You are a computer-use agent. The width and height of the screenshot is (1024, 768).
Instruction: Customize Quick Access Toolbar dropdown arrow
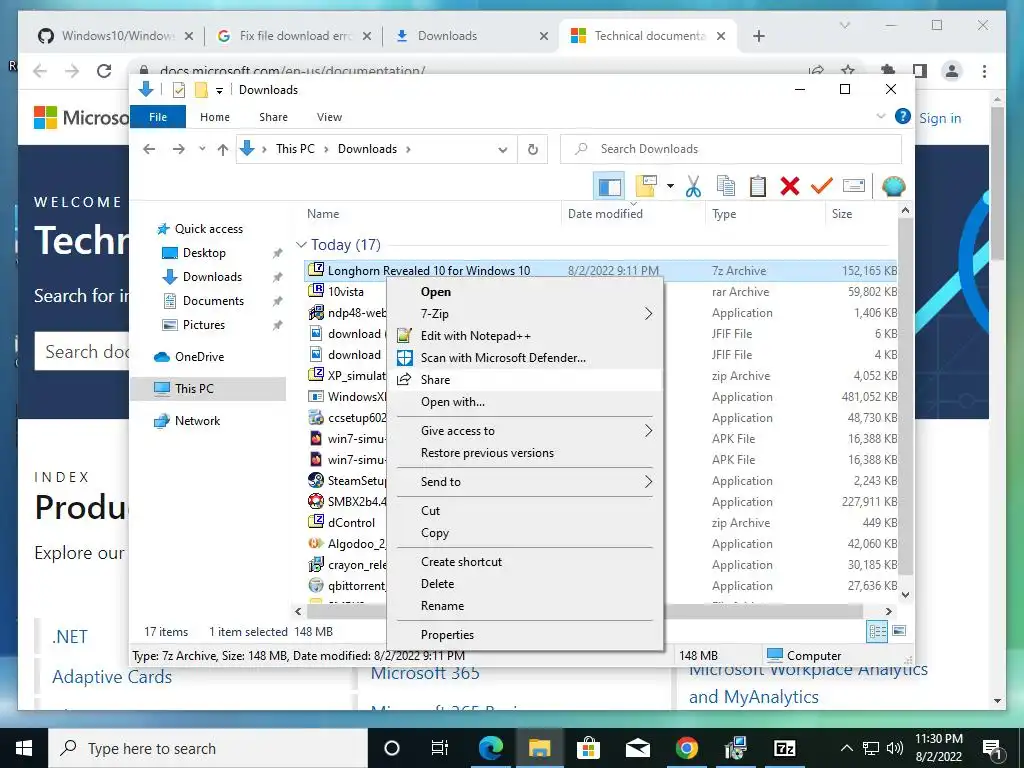[x=219, y=91]
